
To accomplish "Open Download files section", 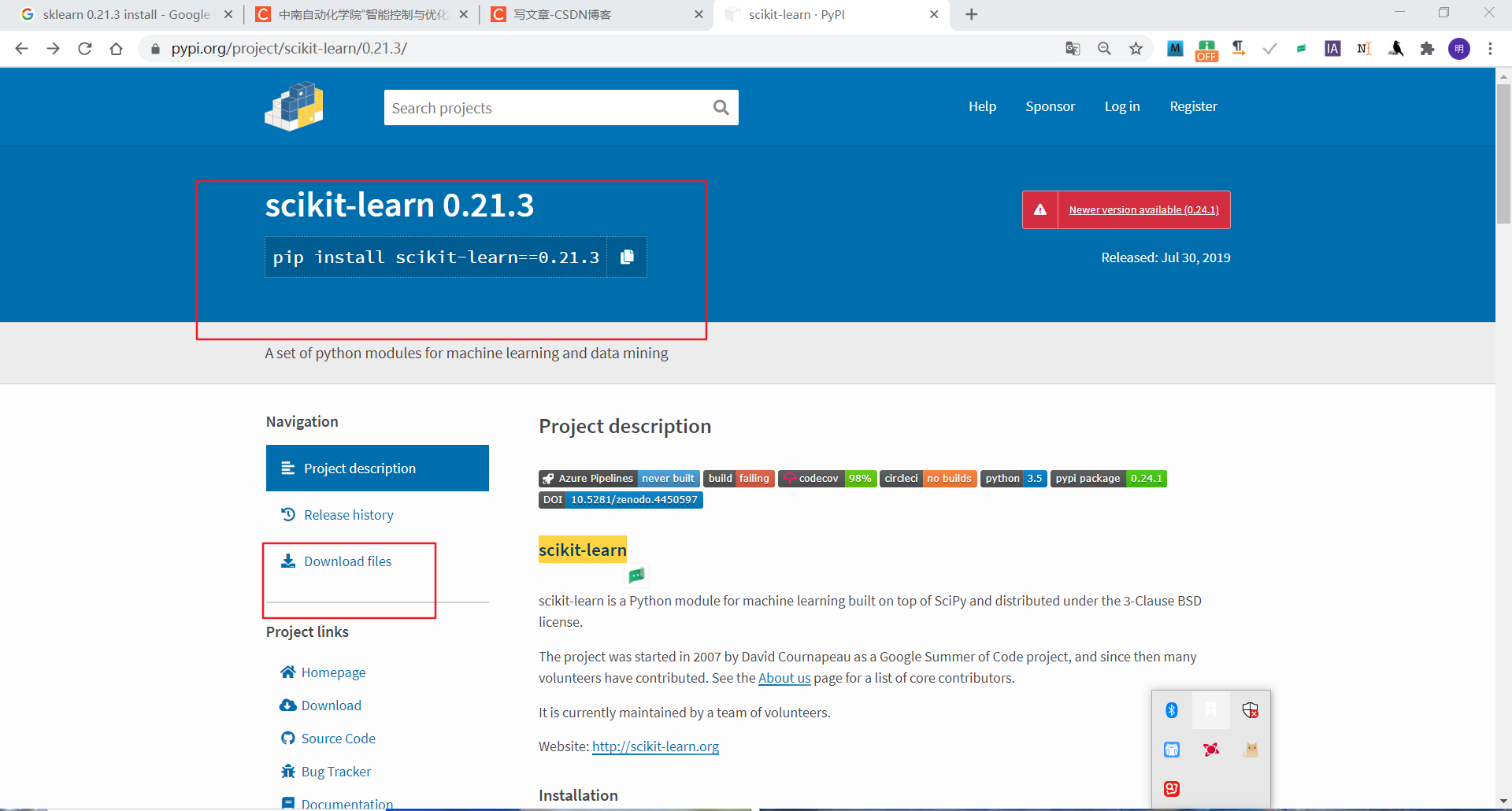I will coord(347,561).
